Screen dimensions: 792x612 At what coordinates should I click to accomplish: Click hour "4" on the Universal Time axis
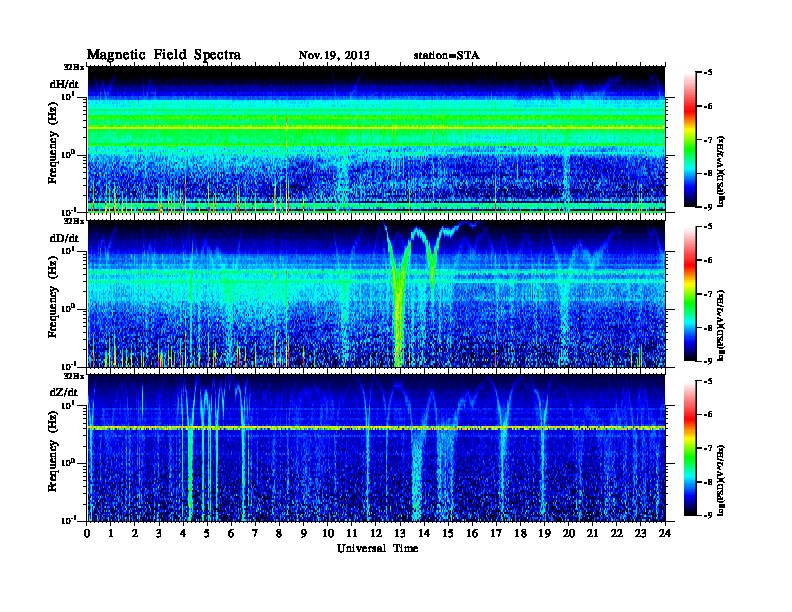click(x=183, y=533)
